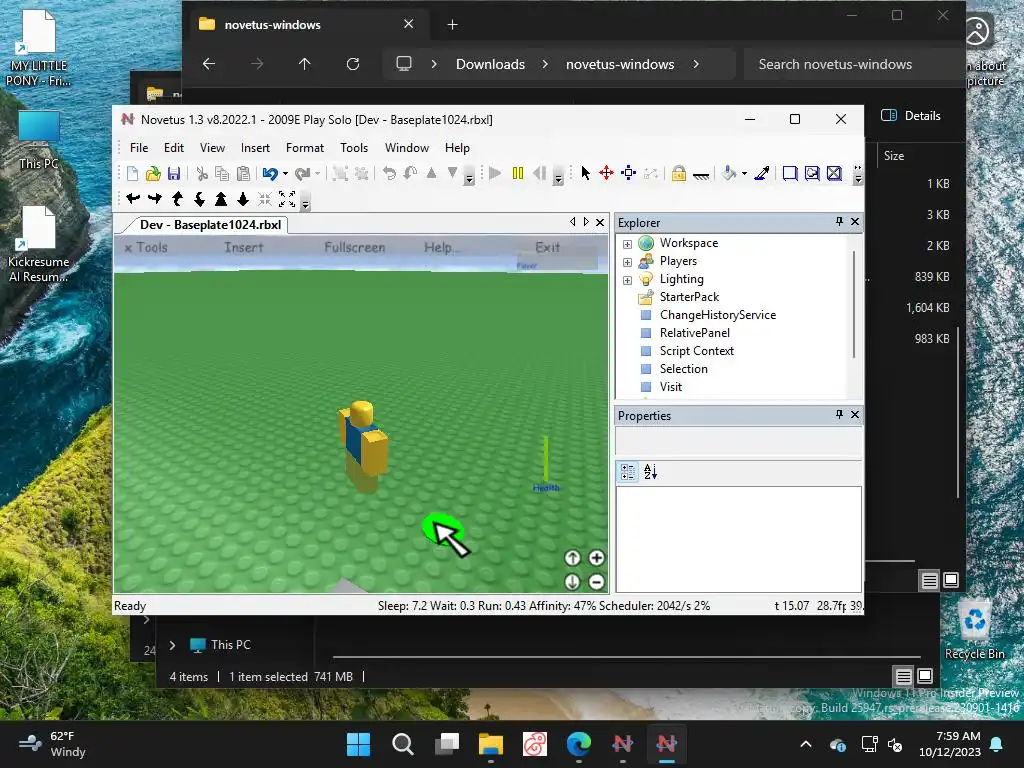Open the File menu
Screen dimensions: 1024x768
tap(138, 148)
